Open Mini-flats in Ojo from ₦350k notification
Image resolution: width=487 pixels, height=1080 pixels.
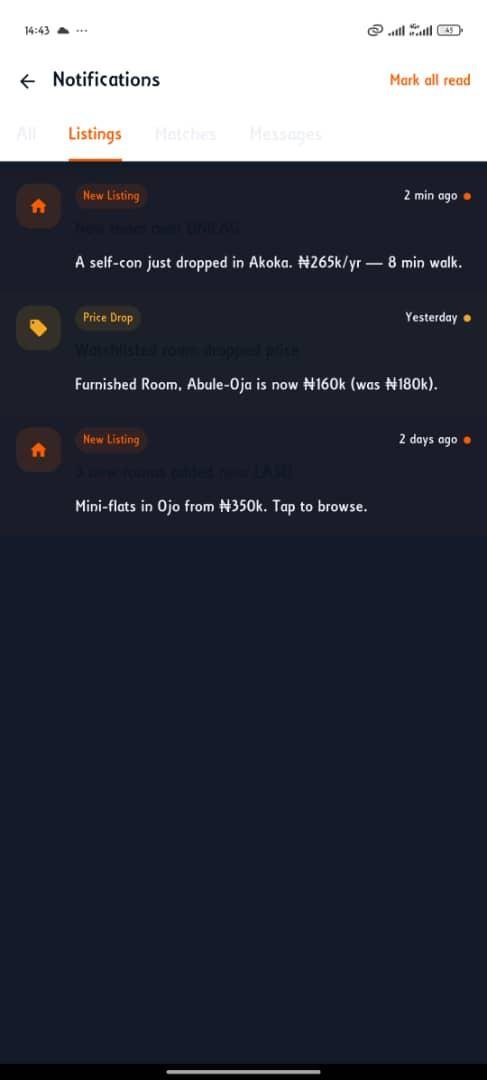244,471
